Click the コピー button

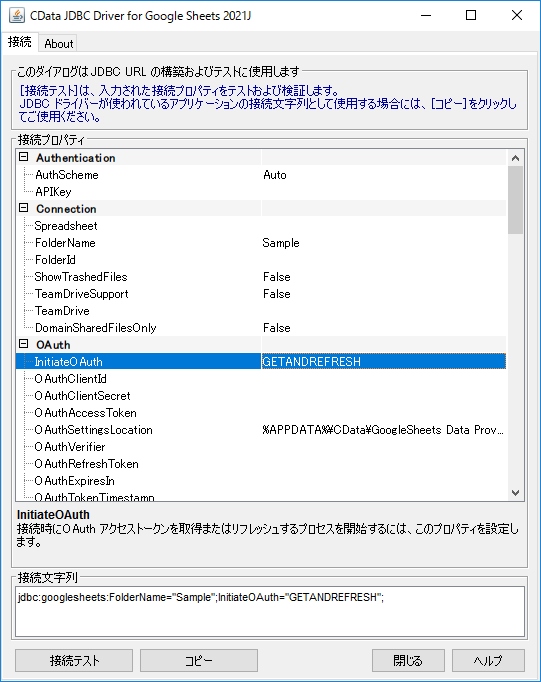point(199,660)
